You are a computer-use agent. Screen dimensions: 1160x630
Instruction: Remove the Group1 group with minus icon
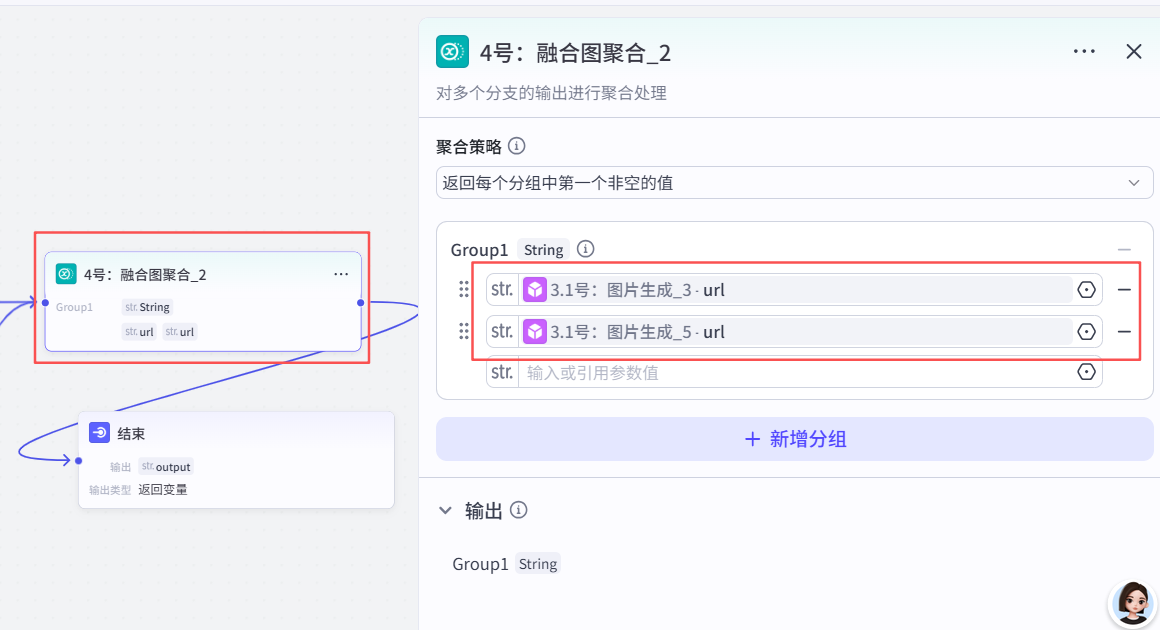pos(1124,250)
